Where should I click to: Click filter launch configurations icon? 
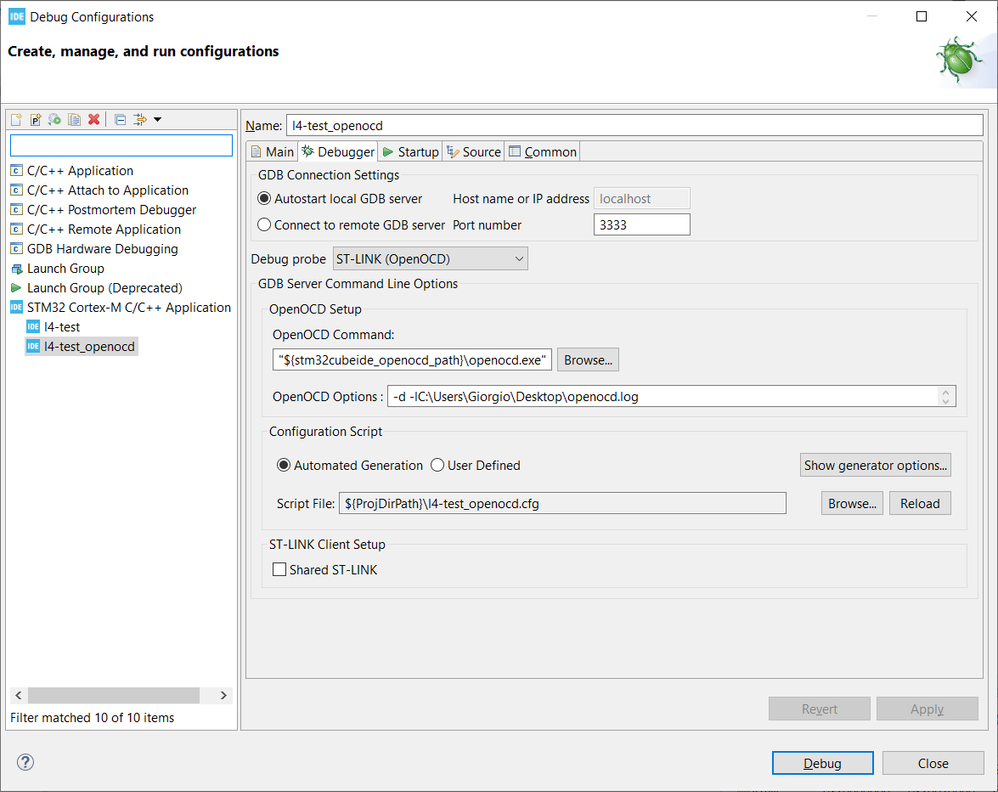[139, 119]
